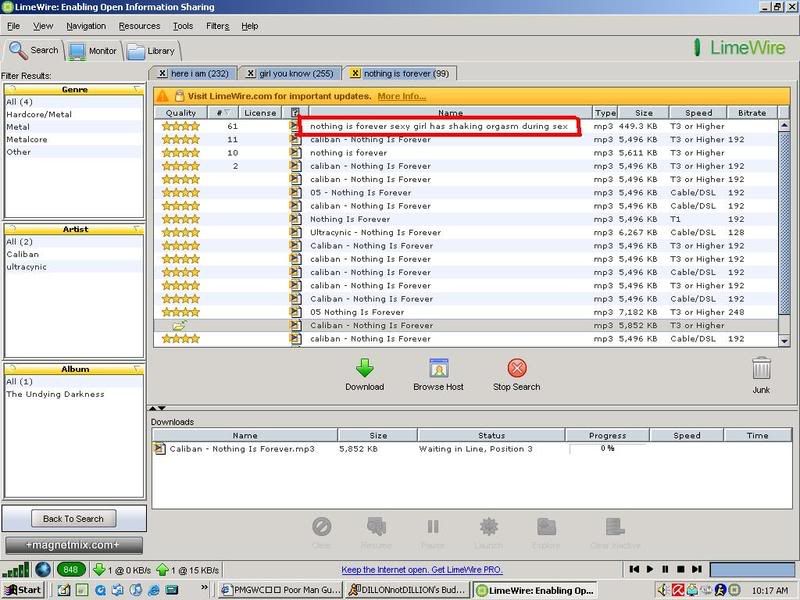Click the volume speaker tray icon
The width and height of the screenshot is (800, 600).
pyautogui.click(x=663, y=590)
